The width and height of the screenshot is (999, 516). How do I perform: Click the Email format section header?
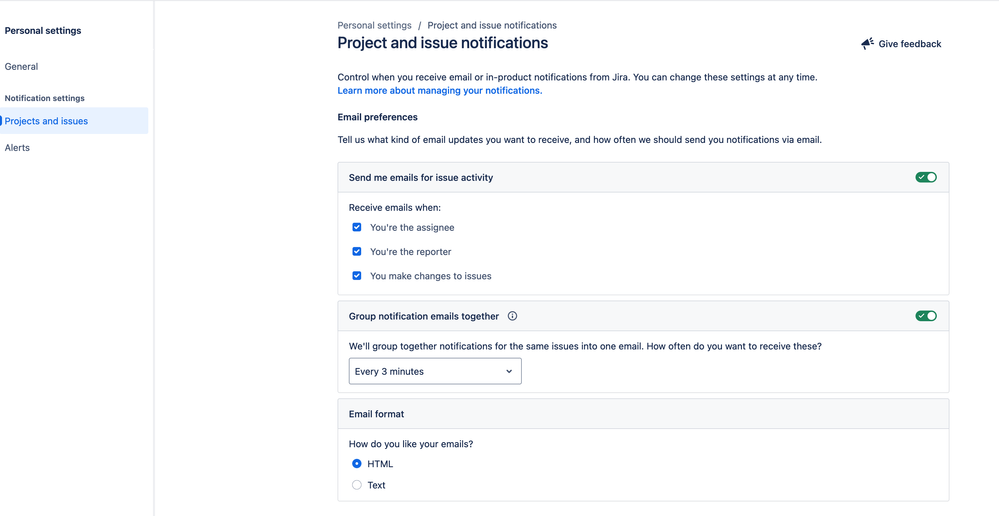(x=376, y=414)
